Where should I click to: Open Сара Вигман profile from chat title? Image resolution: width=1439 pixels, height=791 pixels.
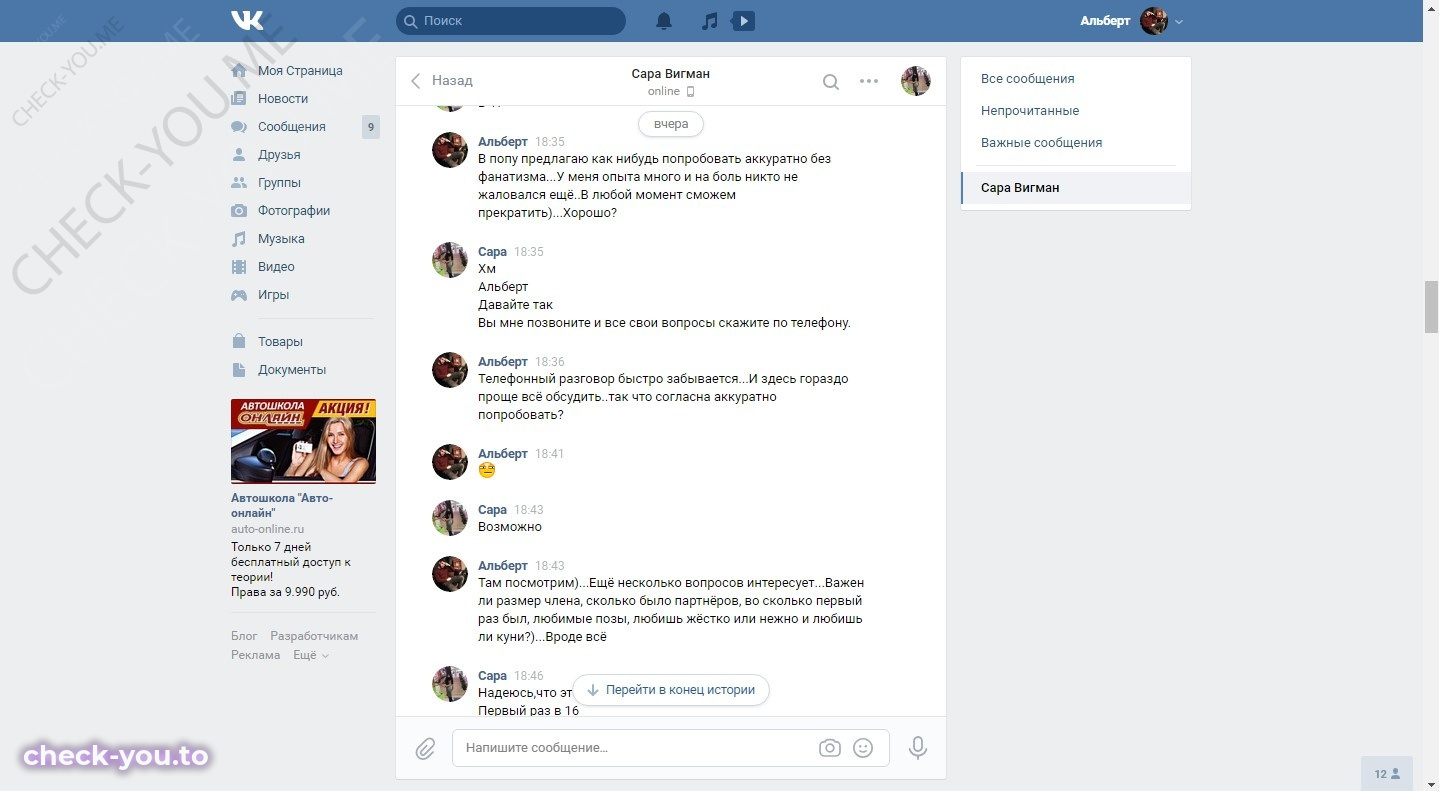click(x=671, y=74)
